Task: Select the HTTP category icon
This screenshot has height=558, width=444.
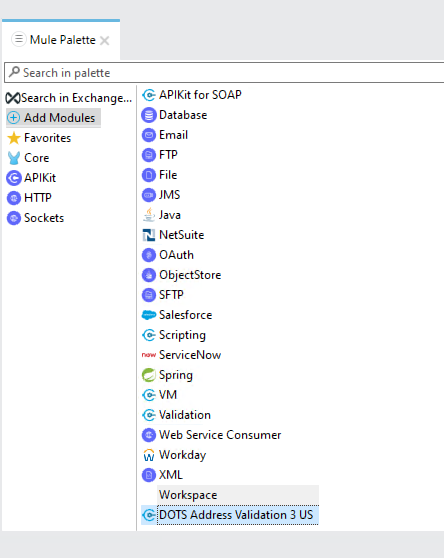Action: pyautogui.click(x=14, y=198)
